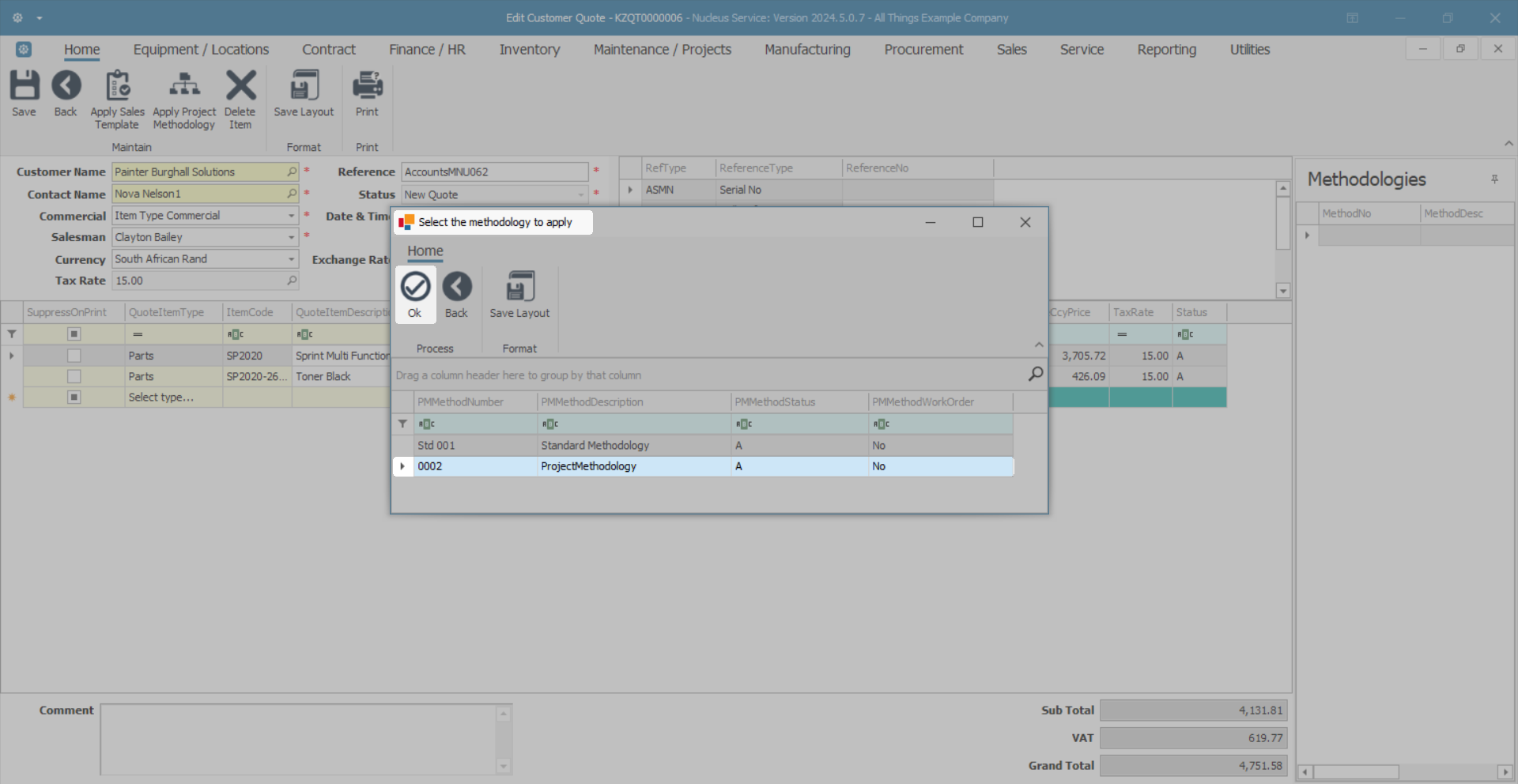The height and width of the screenshot is (784, 1518).
Task: Open the Commercial dropdown
Action: point(291,216)
